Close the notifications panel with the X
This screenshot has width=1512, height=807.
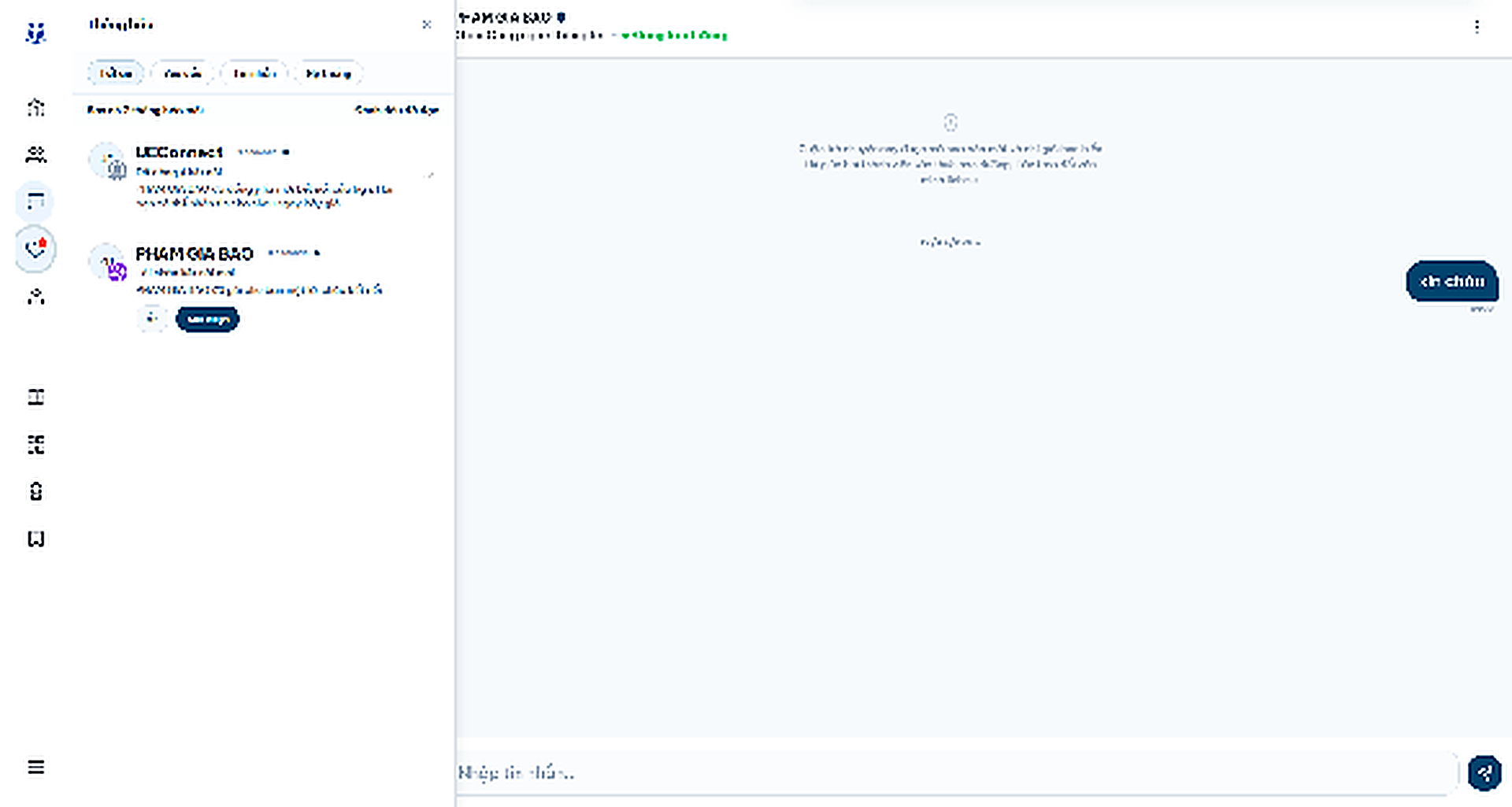click(427, 24)
